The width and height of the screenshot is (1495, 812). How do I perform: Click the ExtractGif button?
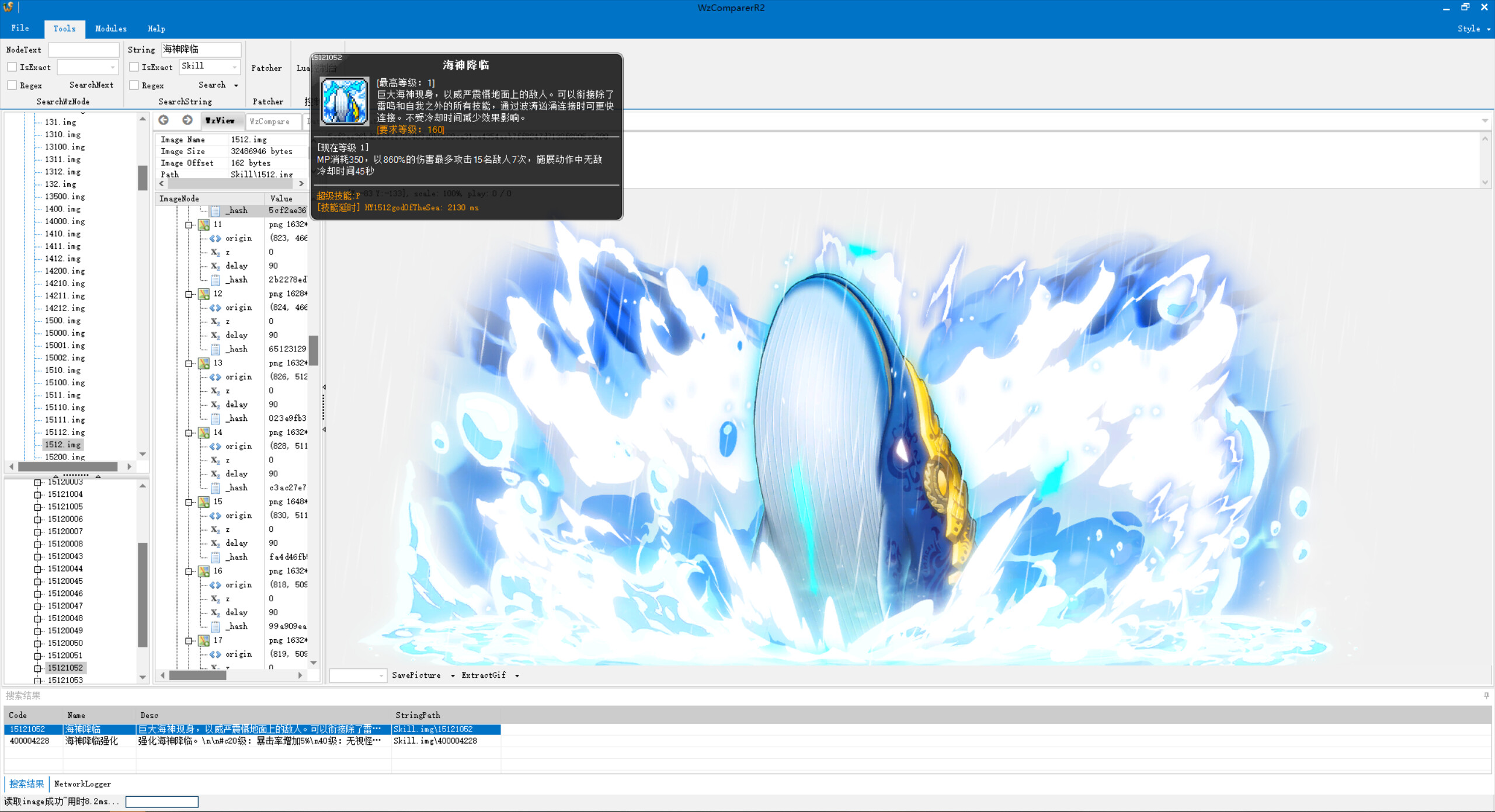point(484,675)
